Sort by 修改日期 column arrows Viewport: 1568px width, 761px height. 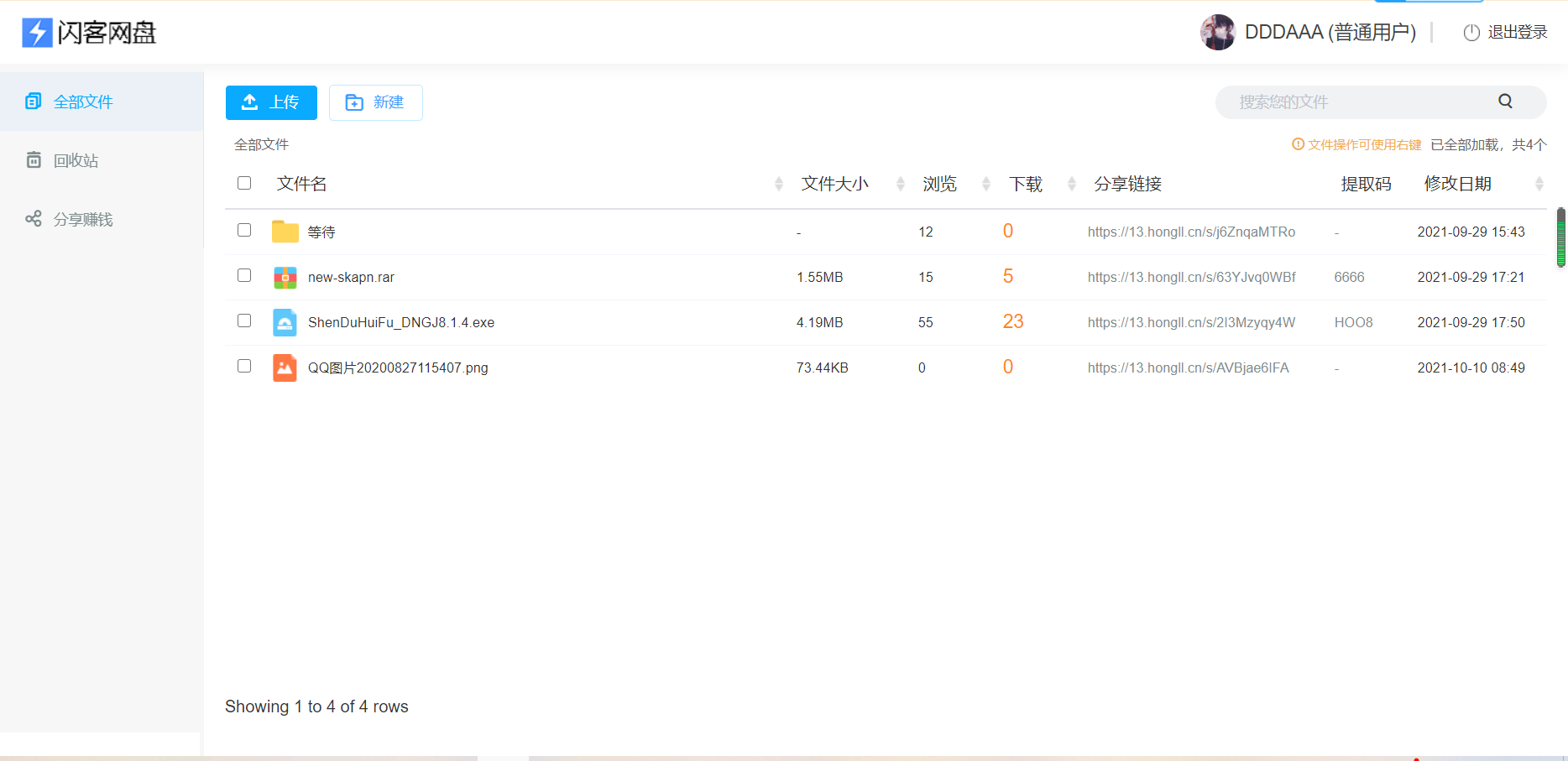pos(1539,184)
